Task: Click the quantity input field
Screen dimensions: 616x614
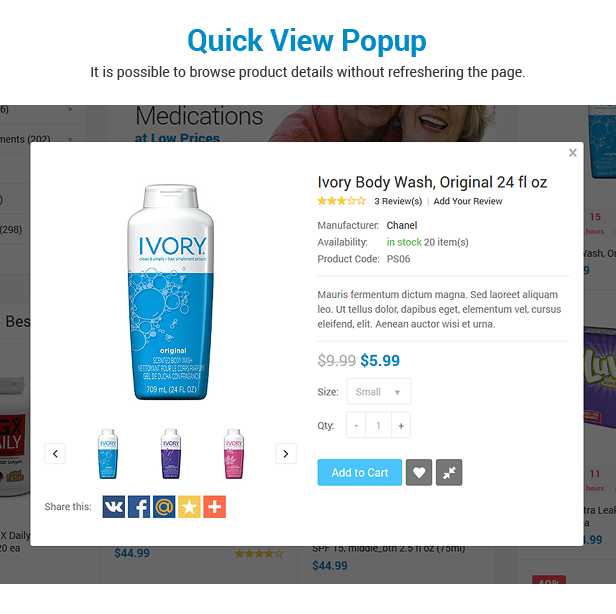Action: coord(378,425)
